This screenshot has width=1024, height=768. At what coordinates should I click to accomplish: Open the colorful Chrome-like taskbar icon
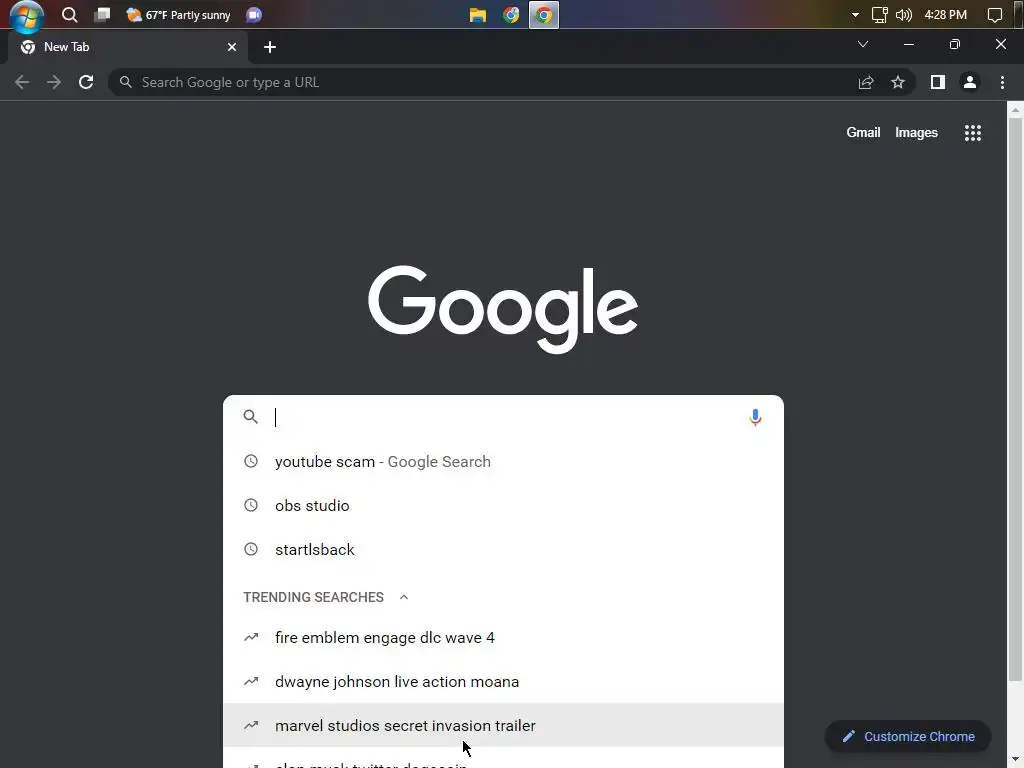[x=511, y=15]
